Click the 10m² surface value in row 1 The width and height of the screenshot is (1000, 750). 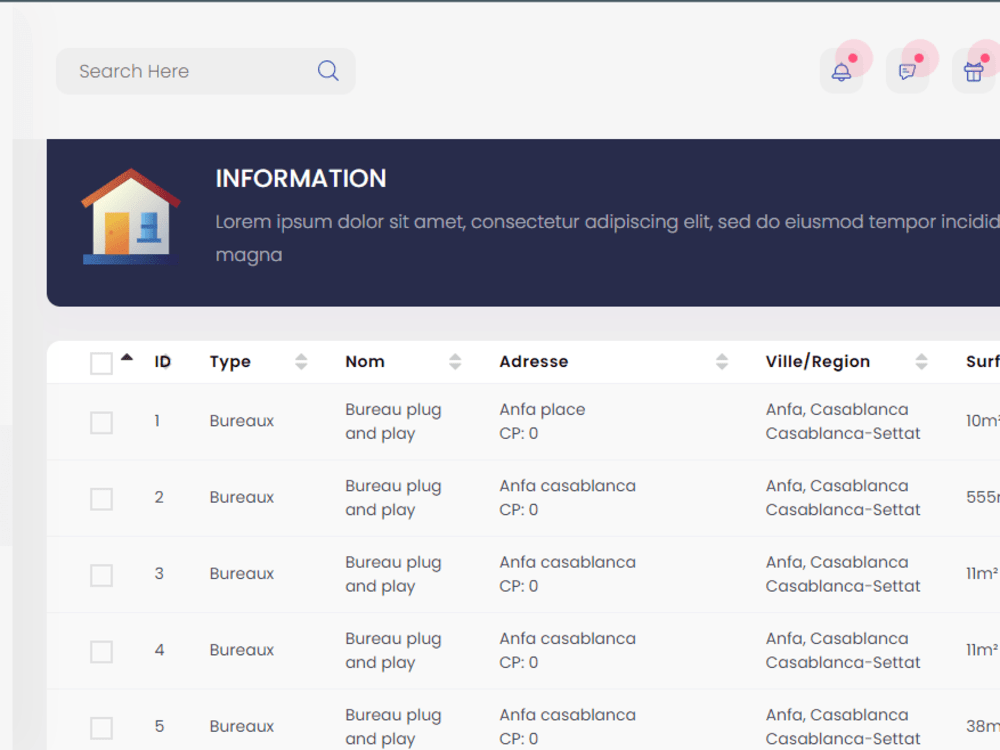tap(982, 421)
